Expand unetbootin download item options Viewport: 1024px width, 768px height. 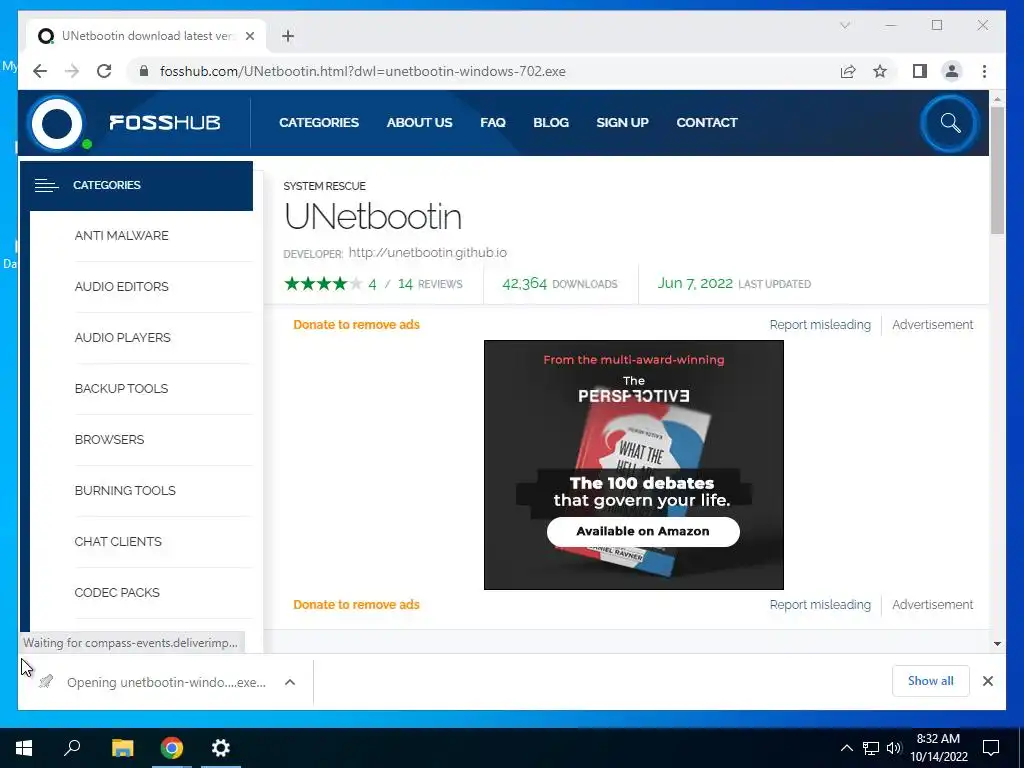click(290, 682)
